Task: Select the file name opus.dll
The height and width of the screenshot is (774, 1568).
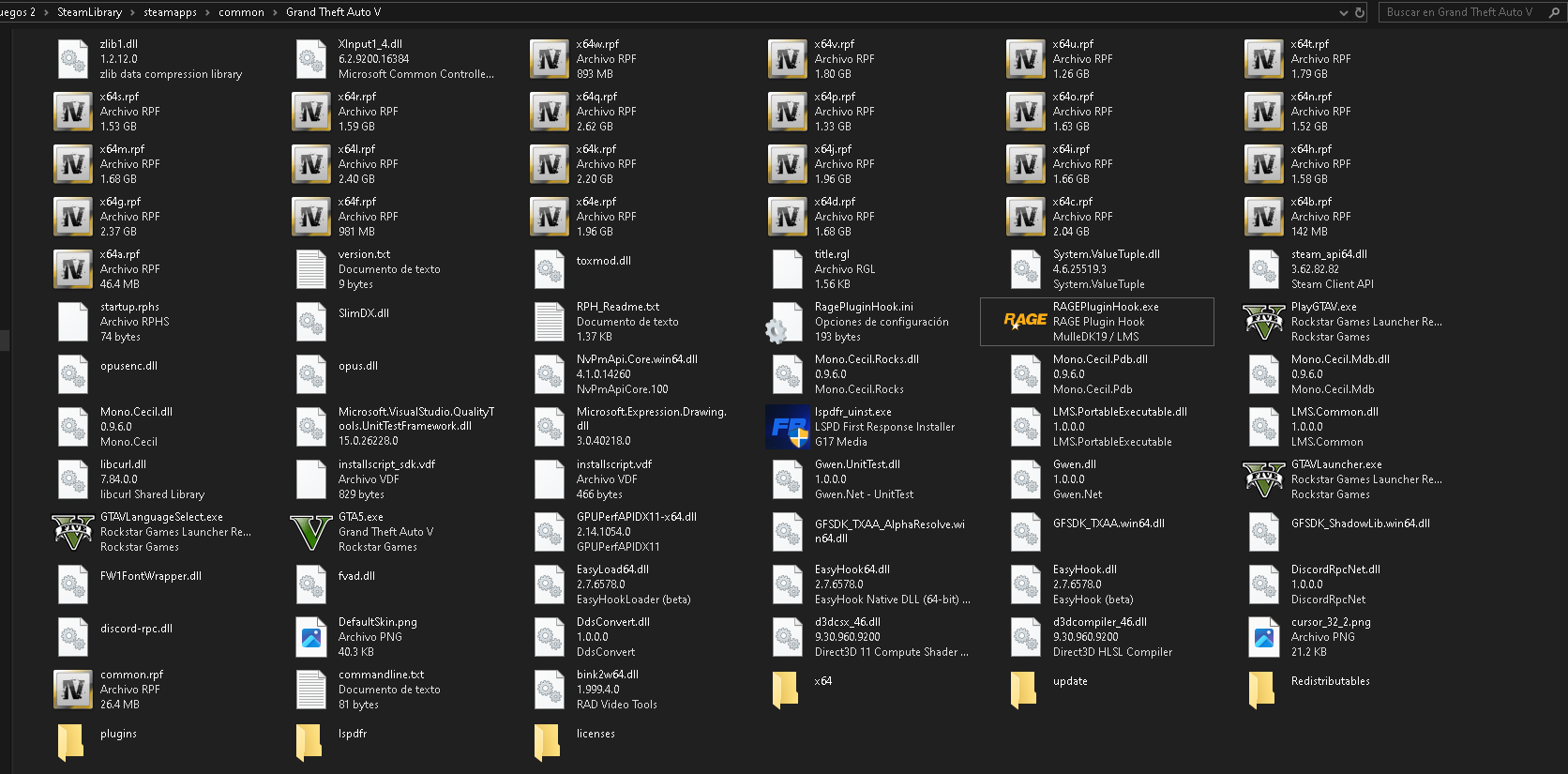Action: (357, 366)
